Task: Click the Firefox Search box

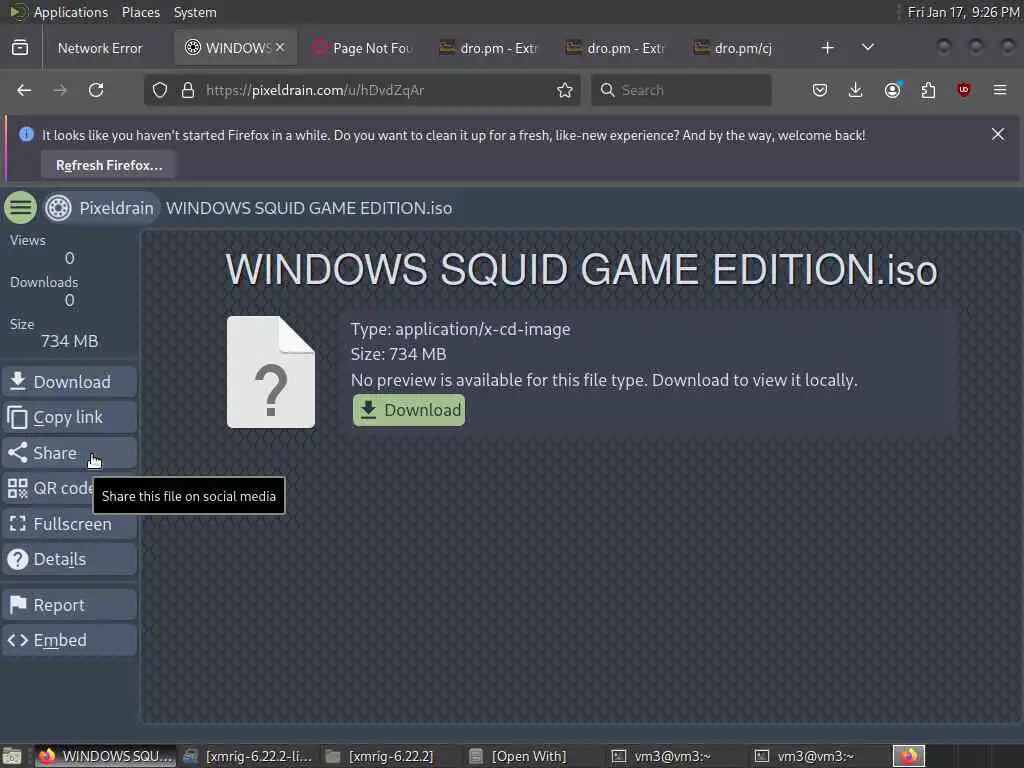Action: (681, 90)
